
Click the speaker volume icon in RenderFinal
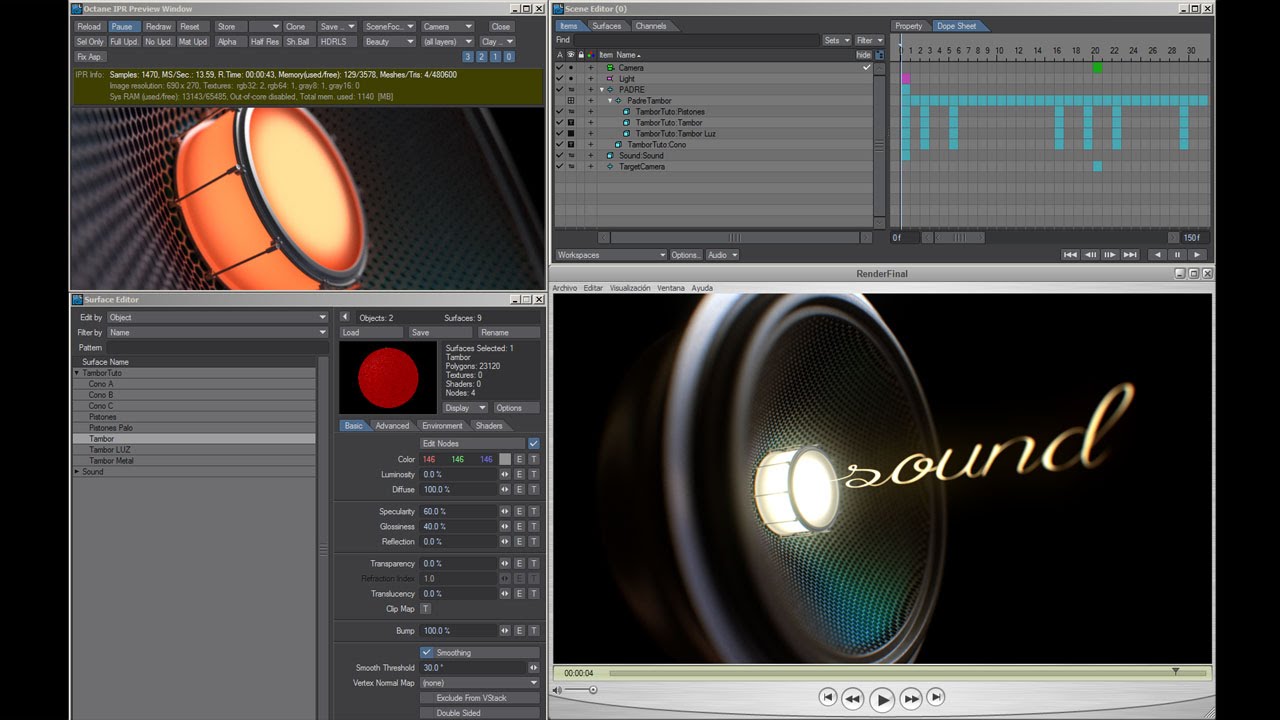click(558, 690)
